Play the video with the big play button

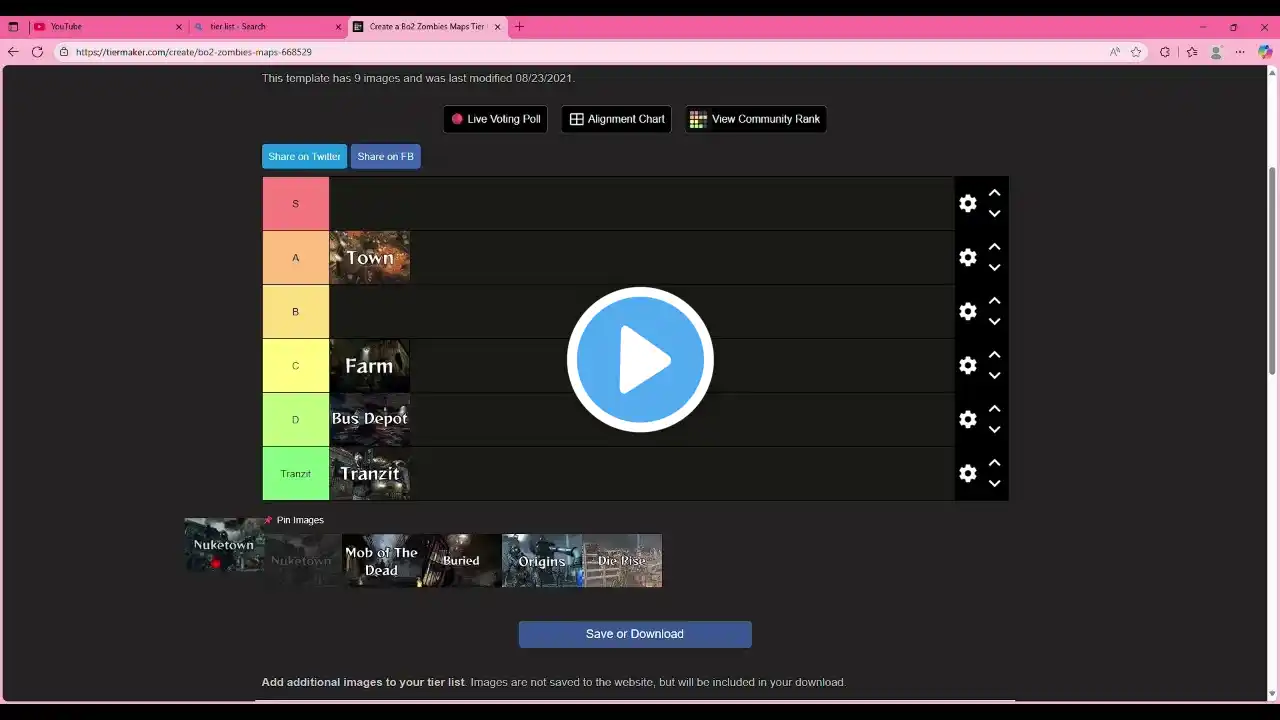click(640, 360)
